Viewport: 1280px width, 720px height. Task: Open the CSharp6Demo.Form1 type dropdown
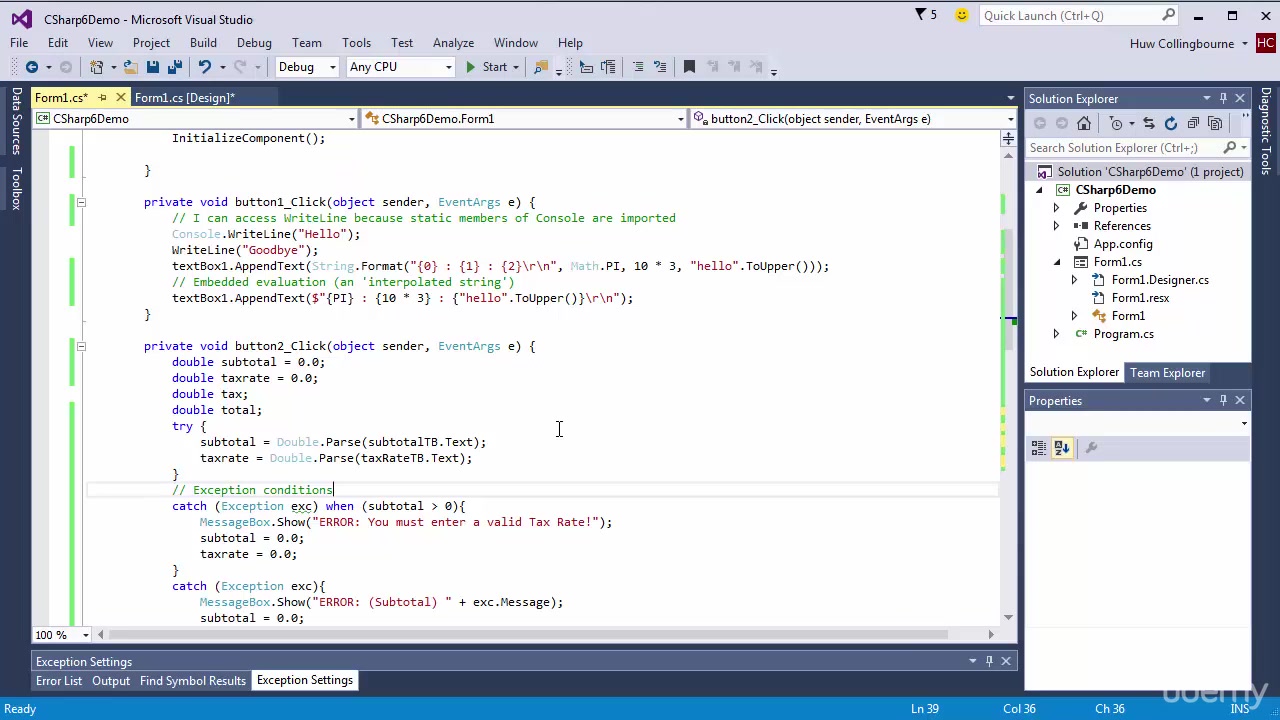pyautogui.click(x=524, y=119)
